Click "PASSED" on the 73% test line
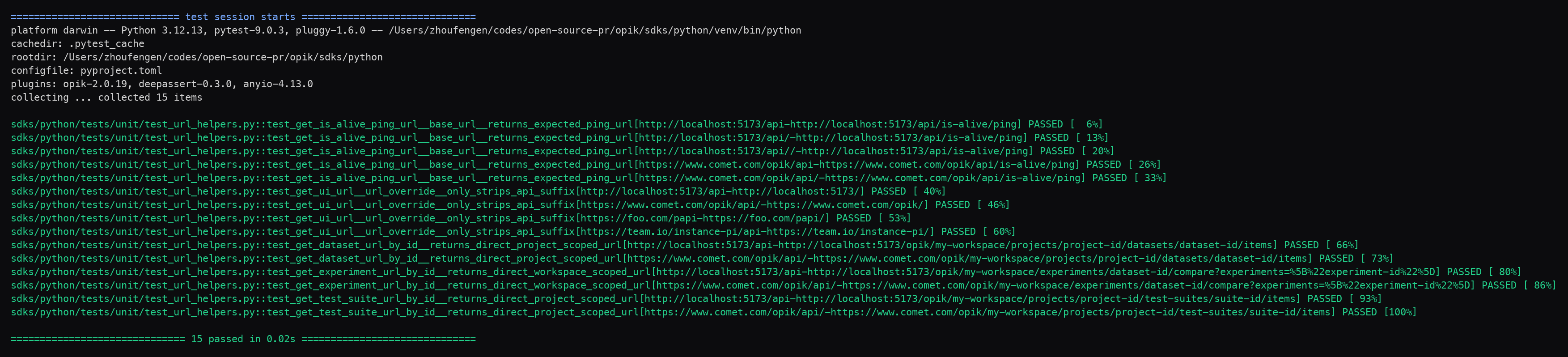1568x357 pixels. [x=1336, y=258]
